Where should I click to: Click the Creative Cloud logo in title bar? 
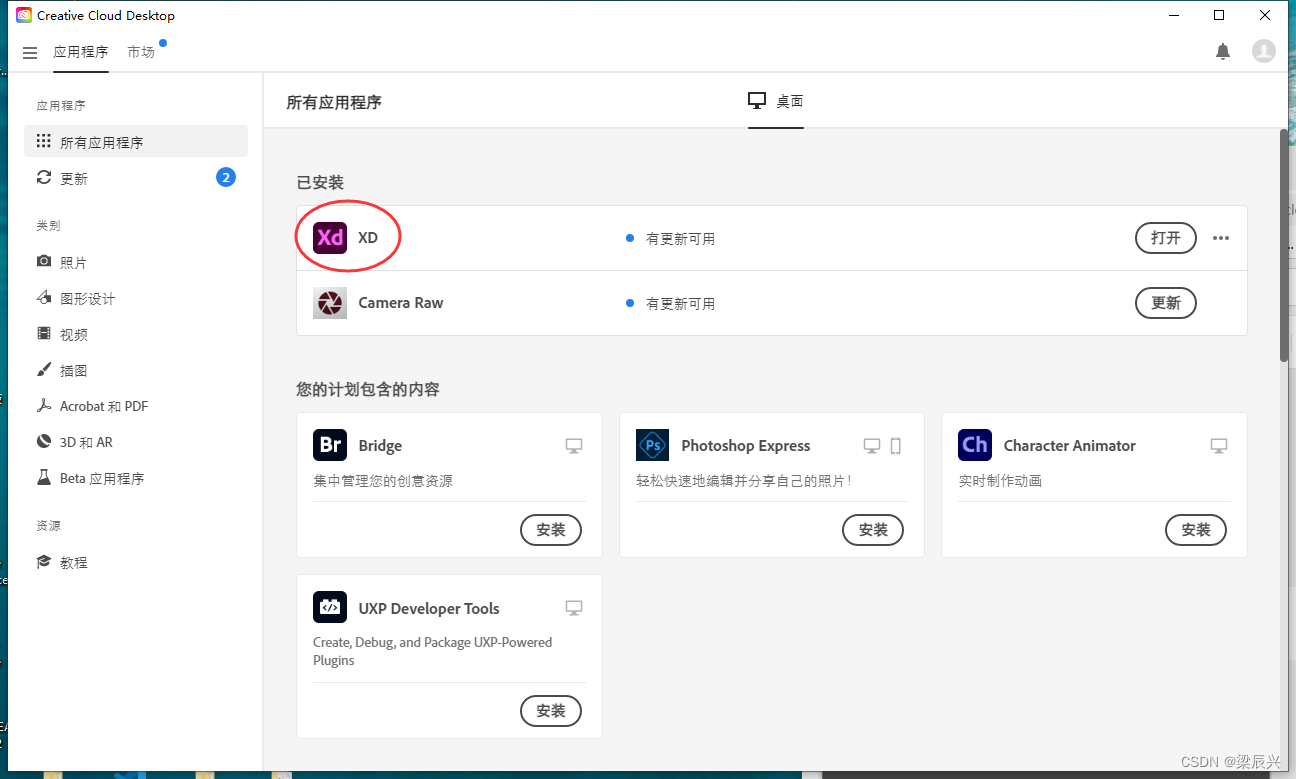pos(24,15)
